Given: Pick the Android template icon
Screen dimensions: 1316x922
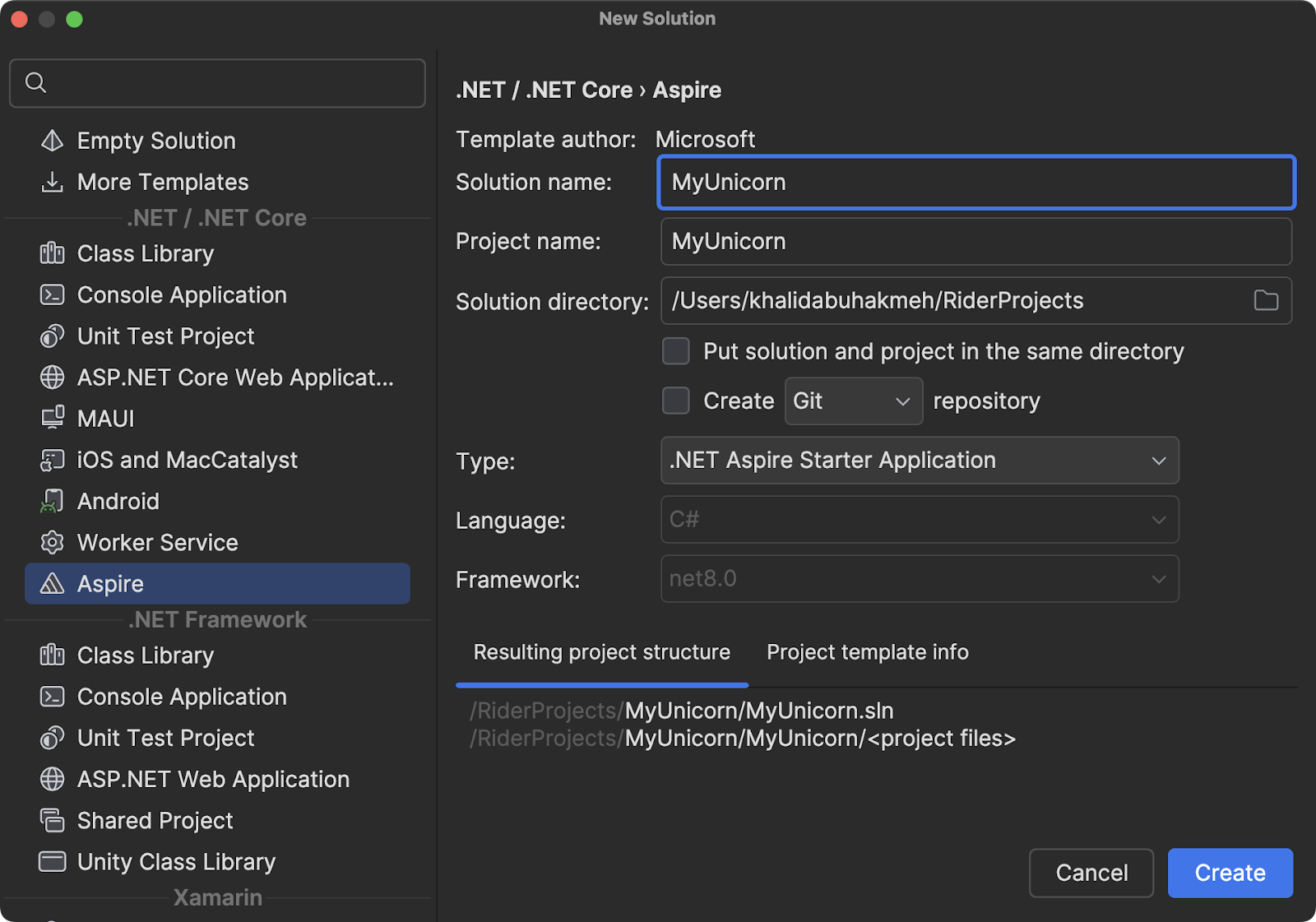Looking at the screenshot, I should 52,501.
